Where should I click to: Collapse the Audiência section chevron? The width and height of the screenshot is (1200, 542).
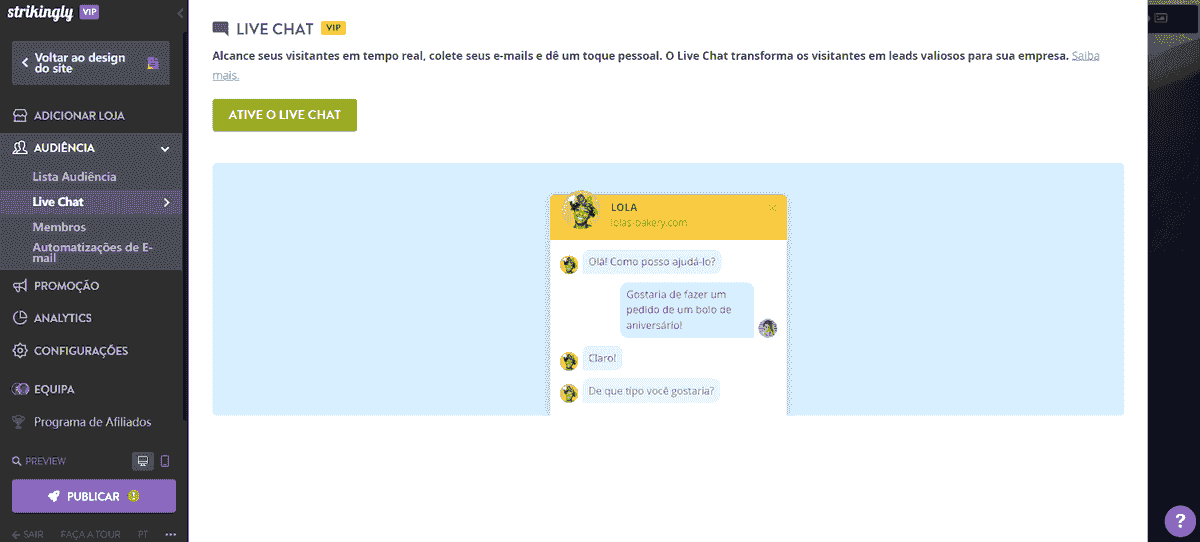point(165,148)
